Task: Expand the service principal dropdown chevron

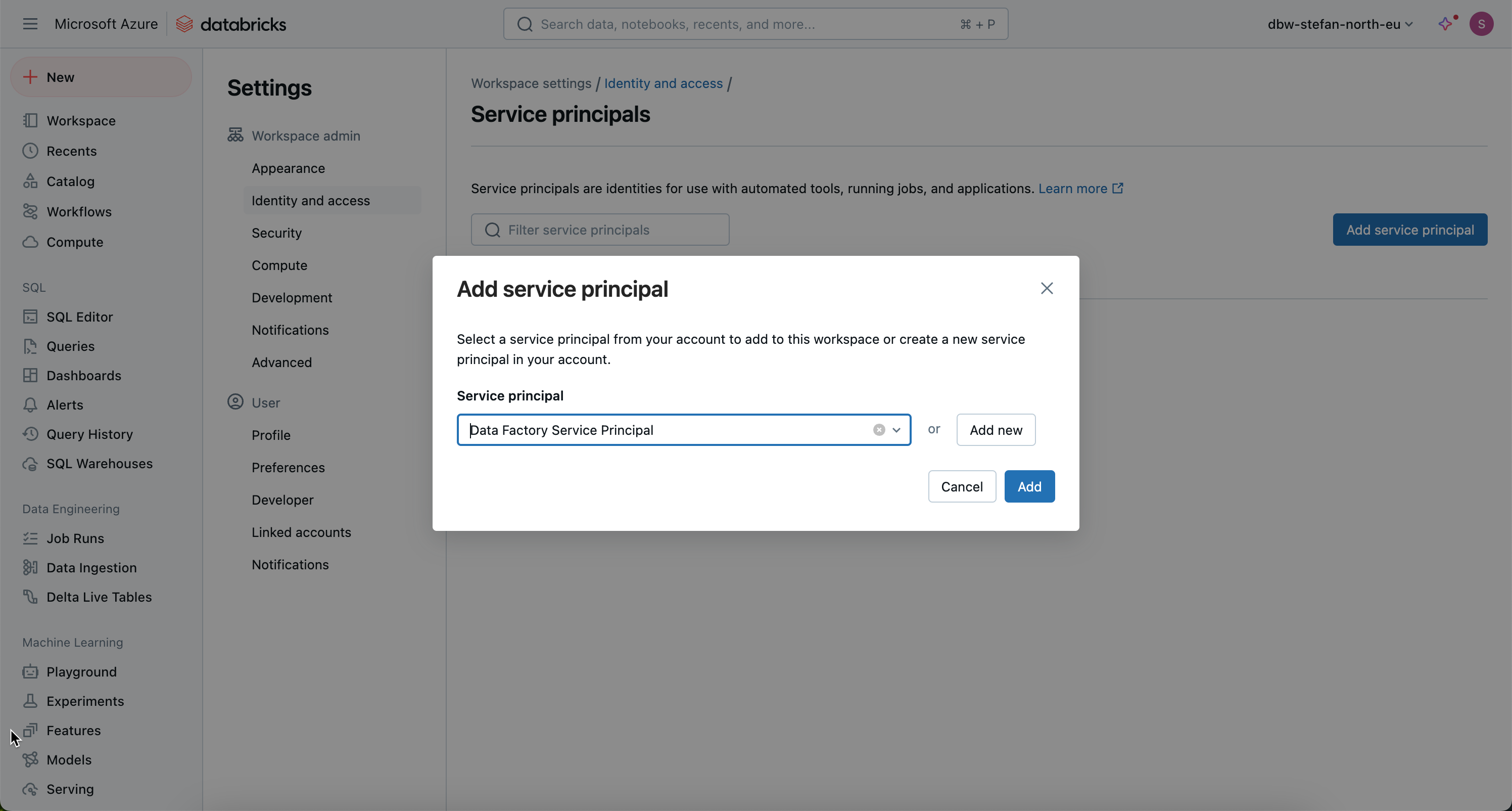Action: coord(896,430)
